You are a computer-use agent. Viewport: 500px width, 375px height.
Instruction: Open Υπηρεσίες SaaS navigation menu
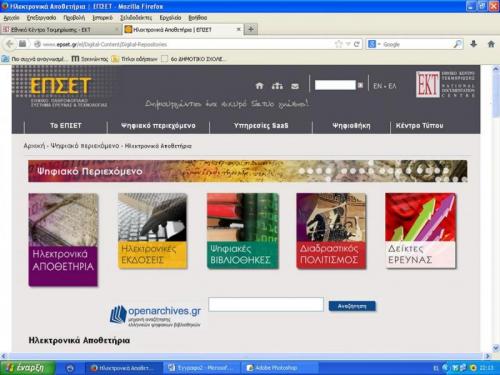[x=261, y=126]
